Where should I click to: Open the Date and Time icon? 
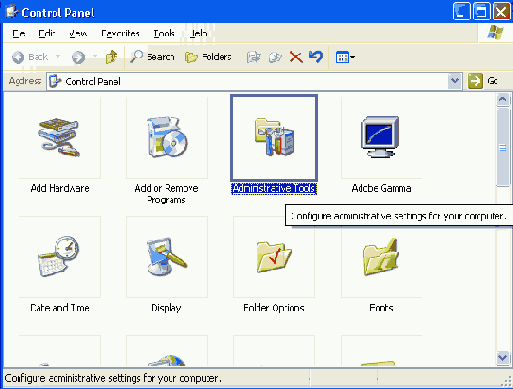[59, 256]
